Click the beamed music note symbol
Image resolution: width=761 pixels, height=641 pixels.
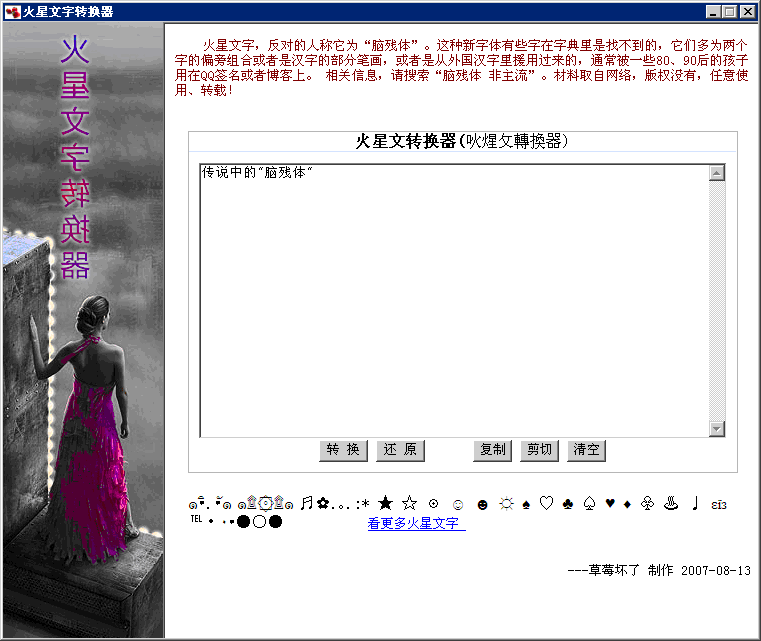[307, 503]
